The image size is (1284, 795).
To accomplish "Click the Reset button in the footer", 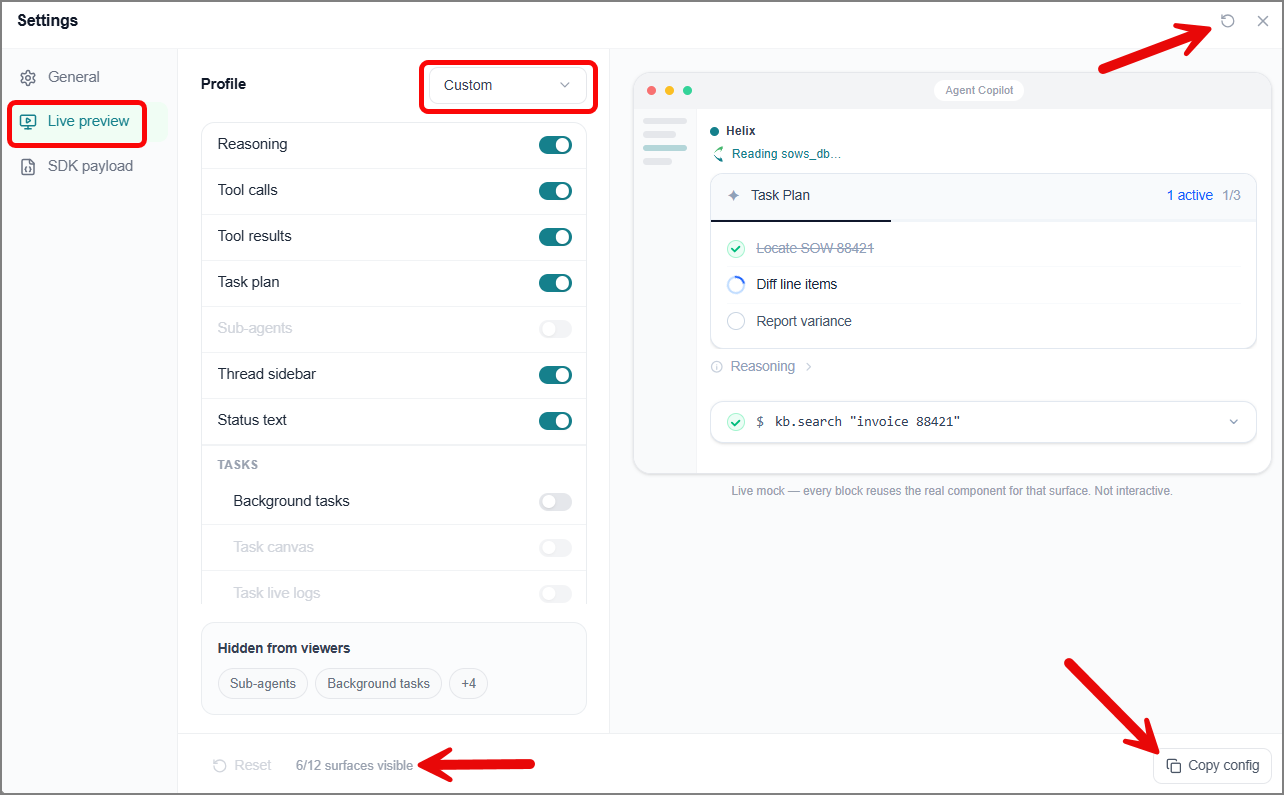I will 242,765.
